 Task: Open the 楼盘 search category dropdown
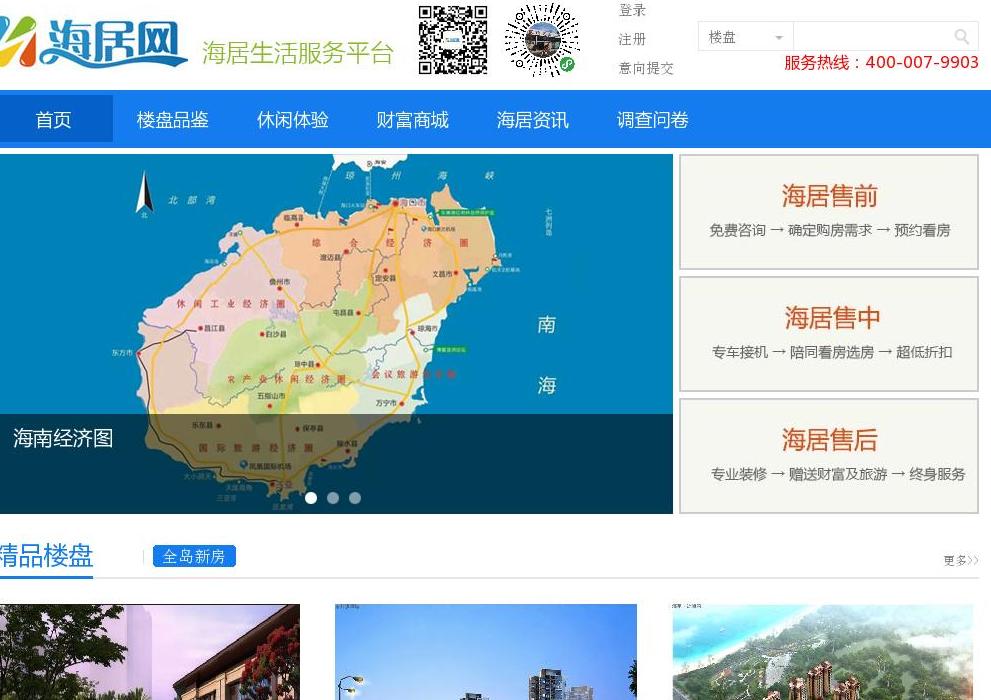point(745,37)
